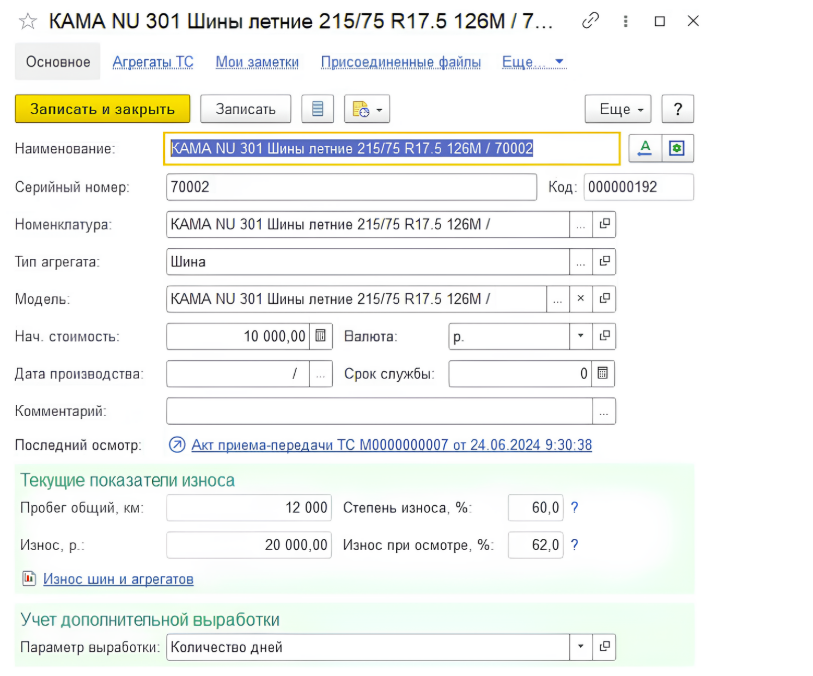Open create-based-on document dropdown button

point(367,109)
